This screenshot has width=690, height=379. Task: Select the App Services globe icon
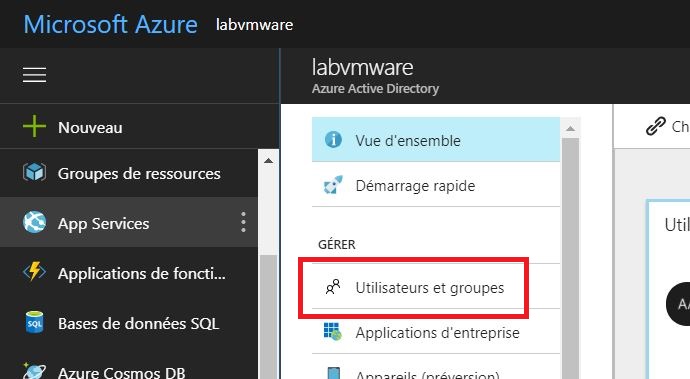tap(34, 222)
